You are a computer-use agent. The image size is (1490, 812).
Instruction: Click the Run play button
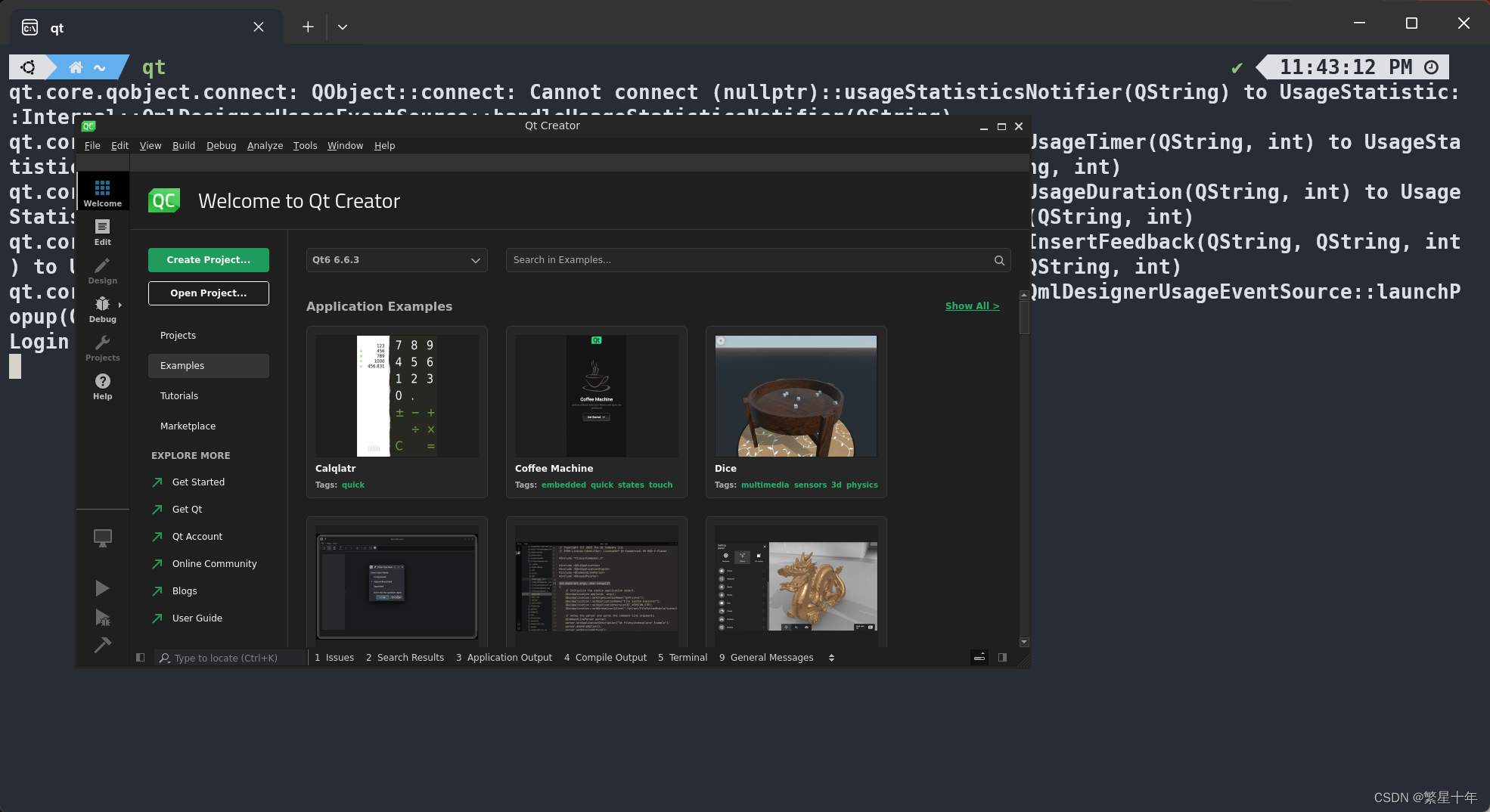click(103, 588)
